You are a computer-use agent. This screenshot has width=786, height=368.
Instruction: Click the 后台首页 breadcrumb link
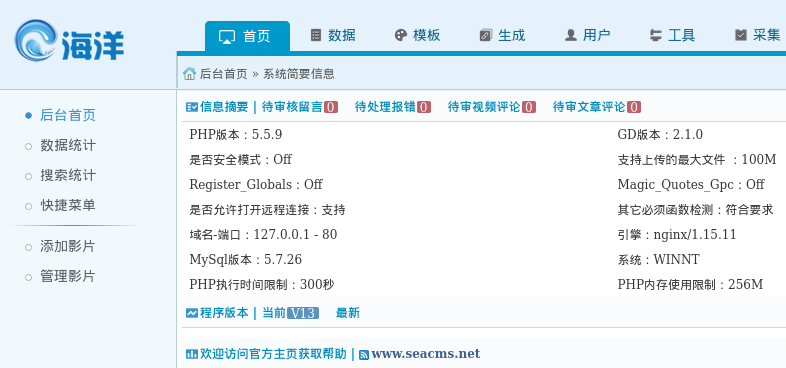(x=224, y=74)
